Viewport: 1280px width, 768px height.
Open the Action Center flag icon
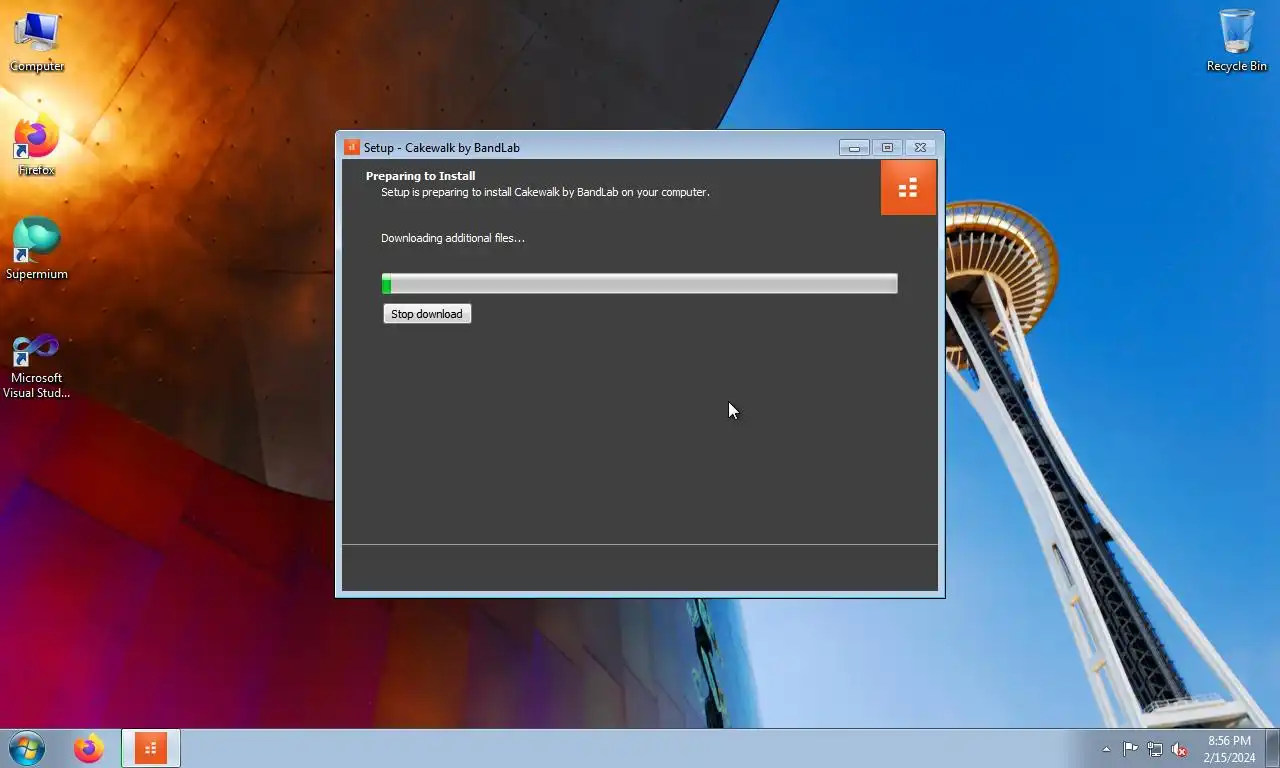point(1130,749)
